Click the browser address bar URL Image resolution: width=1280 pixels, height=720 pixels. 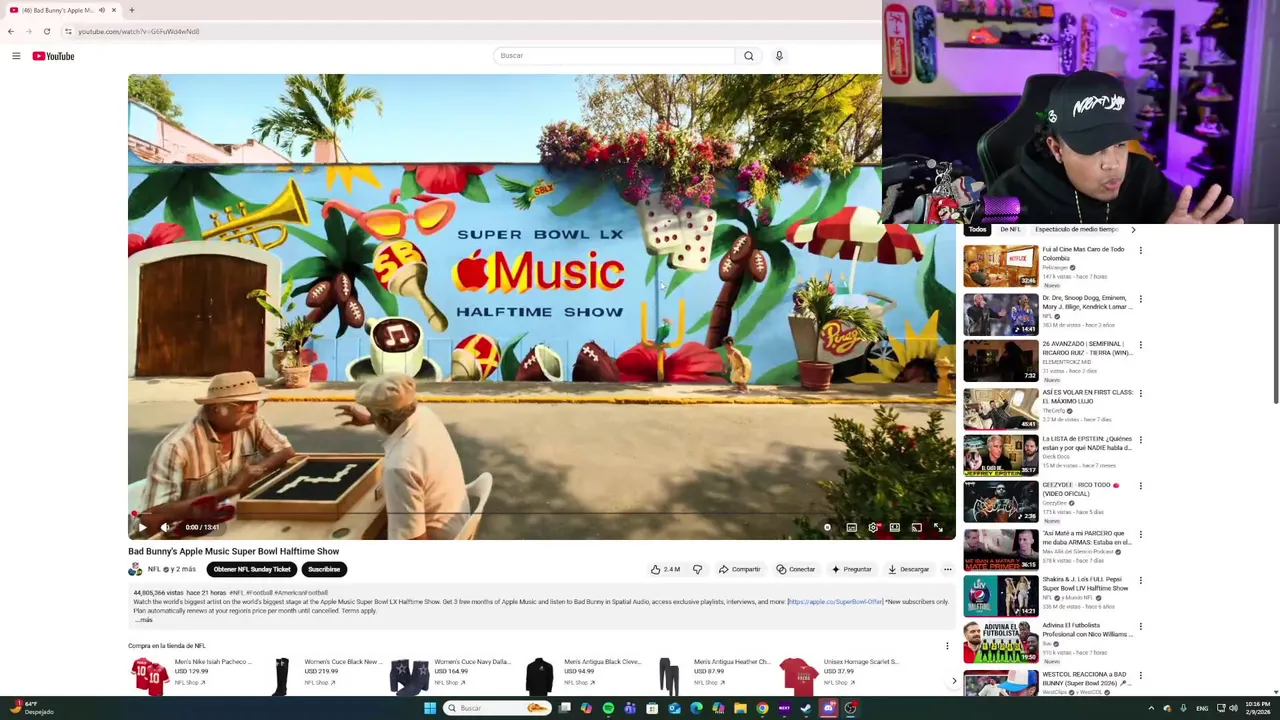(x=139, y=31)
